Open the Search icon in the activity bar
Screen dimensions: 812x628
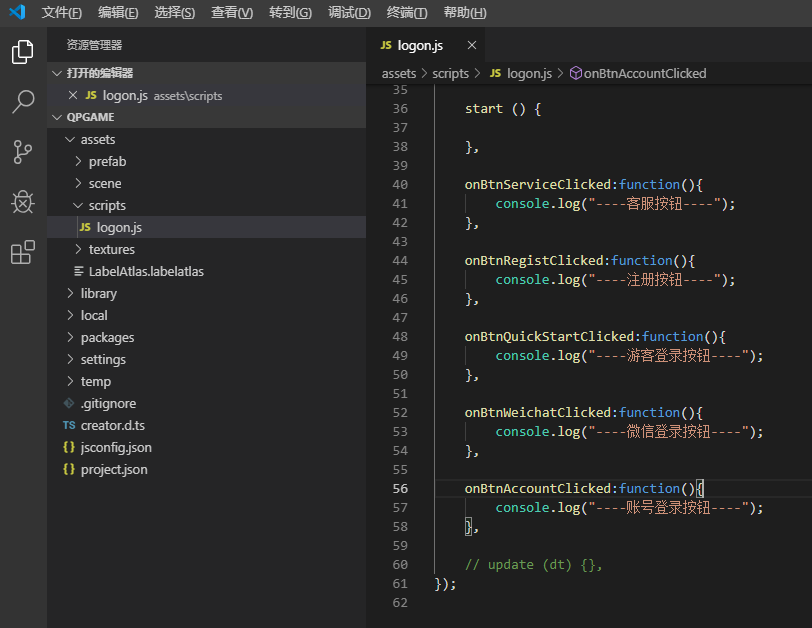(x=22, y=102)
